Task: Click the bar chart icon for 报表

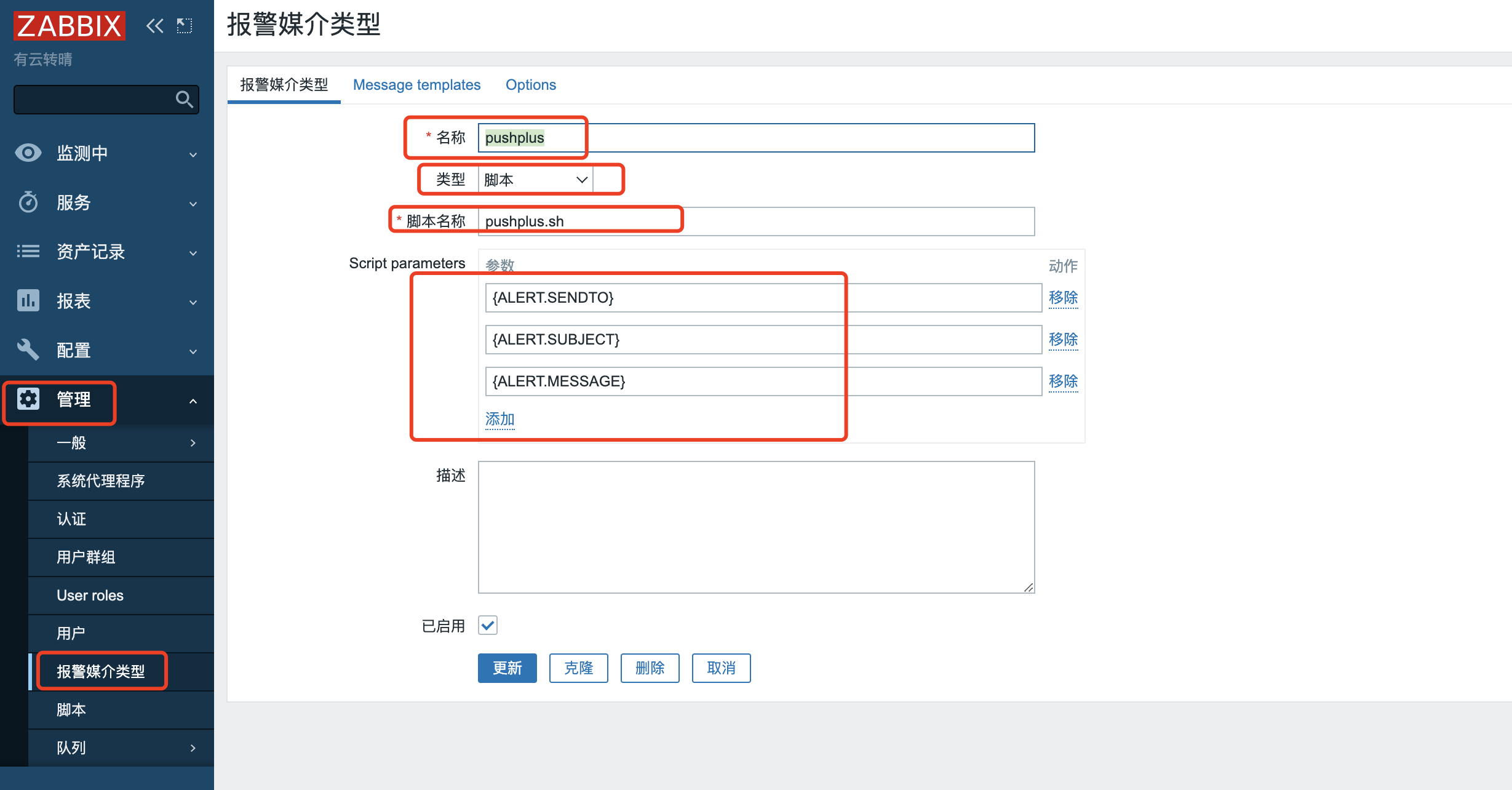Action: 28,300
